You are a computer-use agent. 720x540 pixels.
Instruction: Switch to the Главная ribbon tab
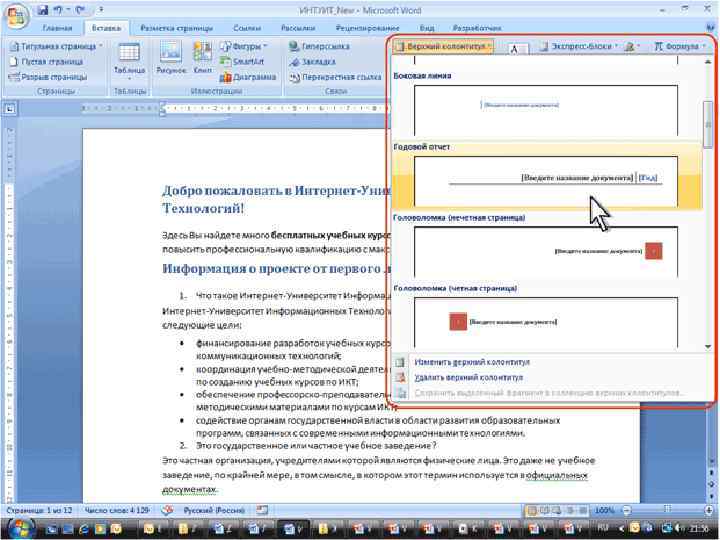click(x=57, y=28)
